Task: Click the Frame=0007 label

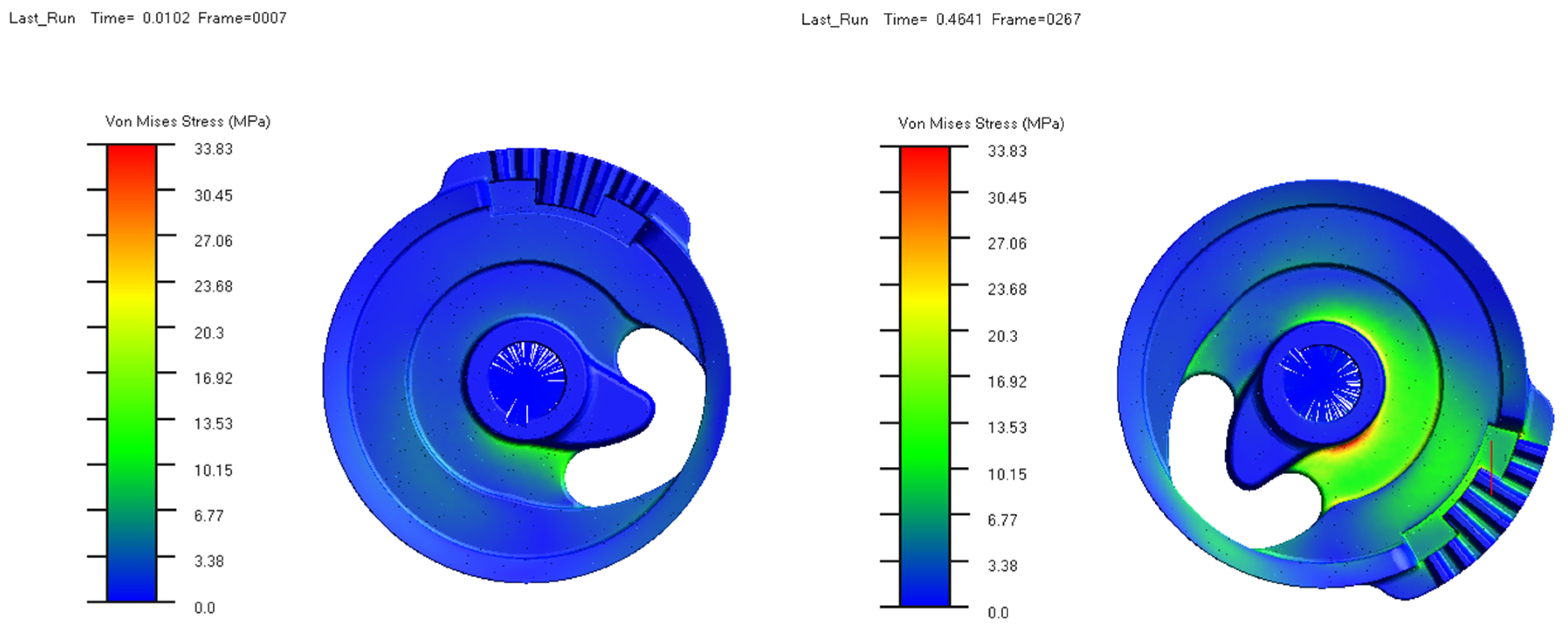Action: tap(242, 18)
